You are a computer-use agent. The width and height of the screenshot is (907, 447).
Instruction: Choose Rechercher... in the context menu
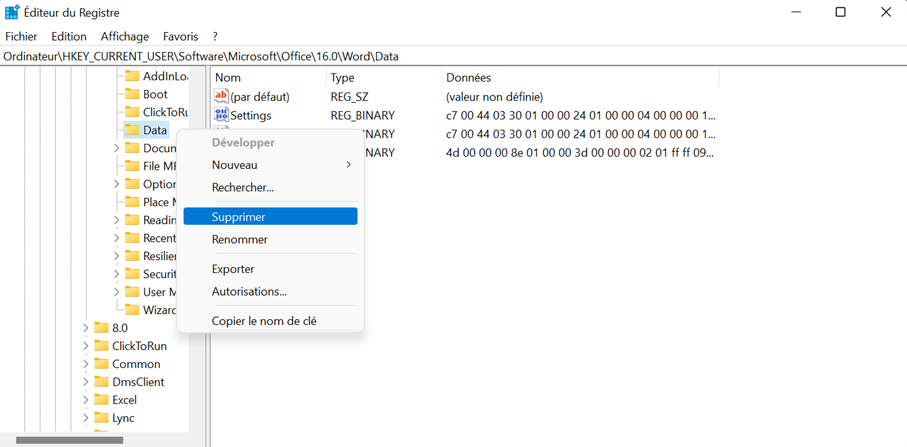click(270, 187)
